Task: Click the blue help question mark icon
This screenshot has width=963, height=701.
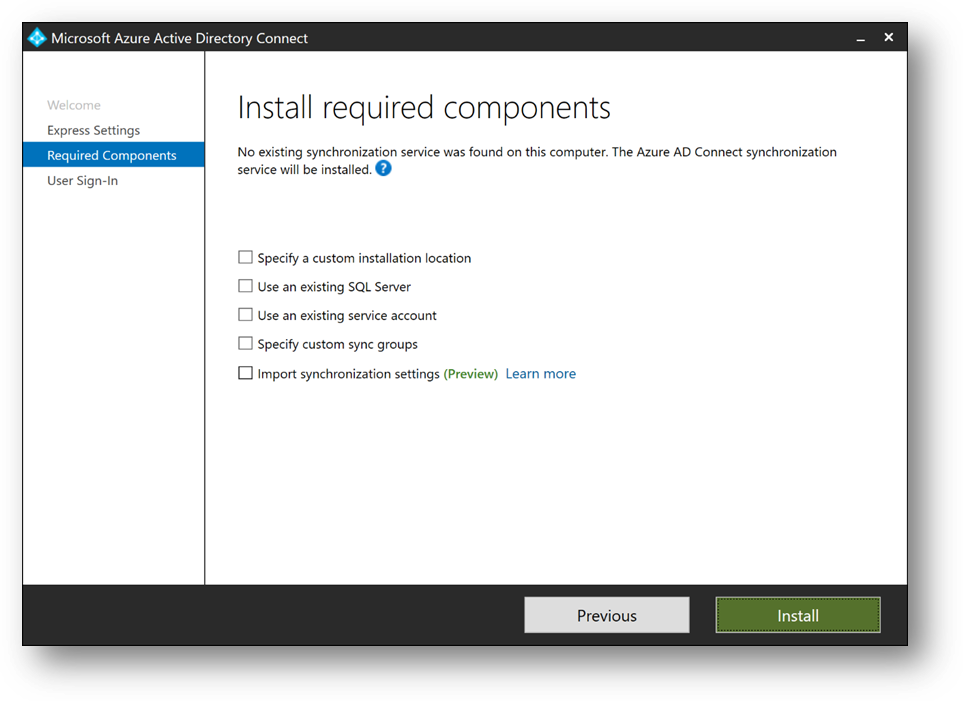Action: tap(383, 169)
